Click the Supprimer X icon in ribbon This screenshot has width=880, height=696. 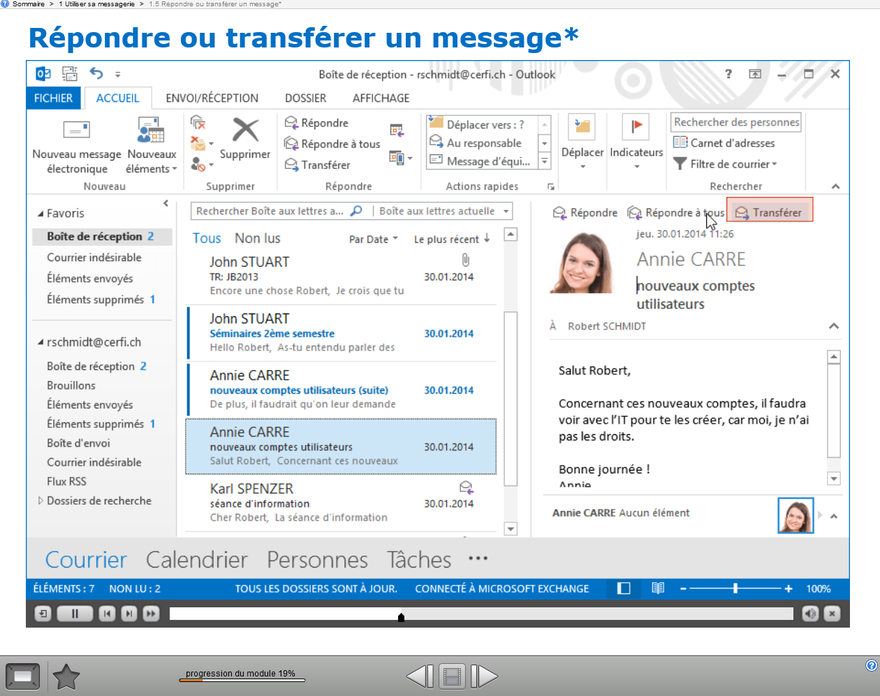point(245,130)
